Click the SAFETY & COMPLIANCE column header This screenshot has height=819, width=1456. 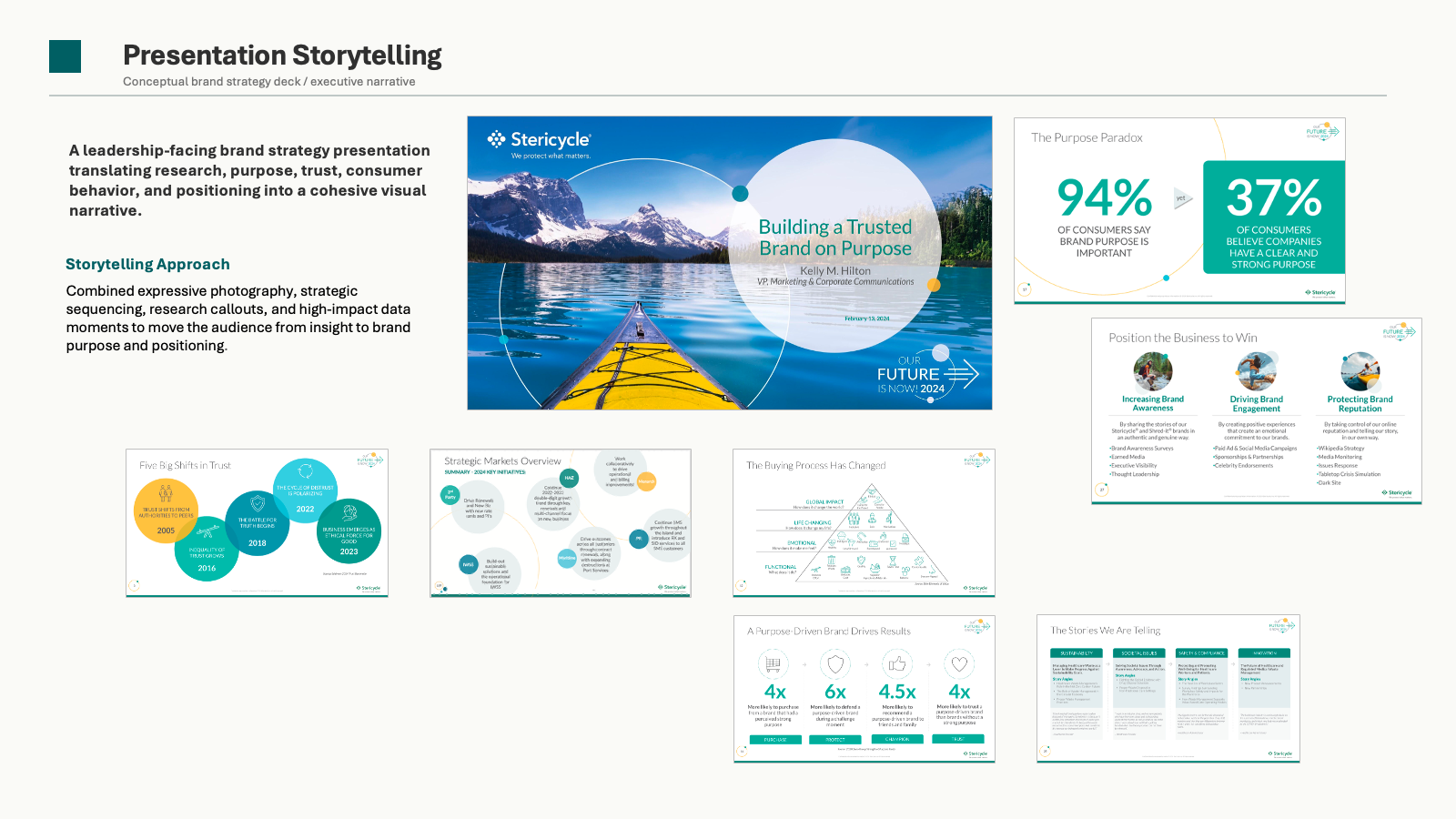1202,653
